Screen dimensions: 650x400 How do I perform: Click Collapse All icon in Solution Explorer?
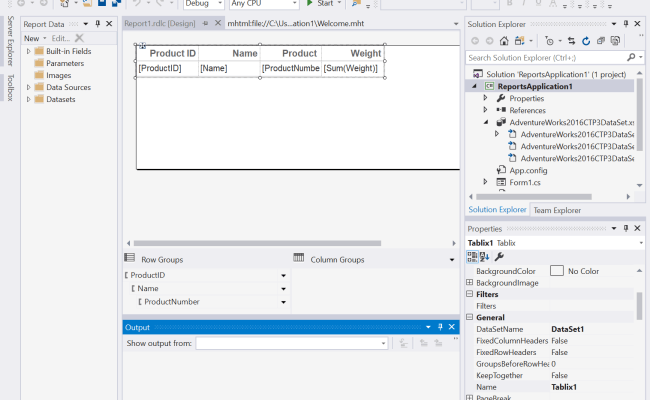pyautogui.click(x=601, y=41)
